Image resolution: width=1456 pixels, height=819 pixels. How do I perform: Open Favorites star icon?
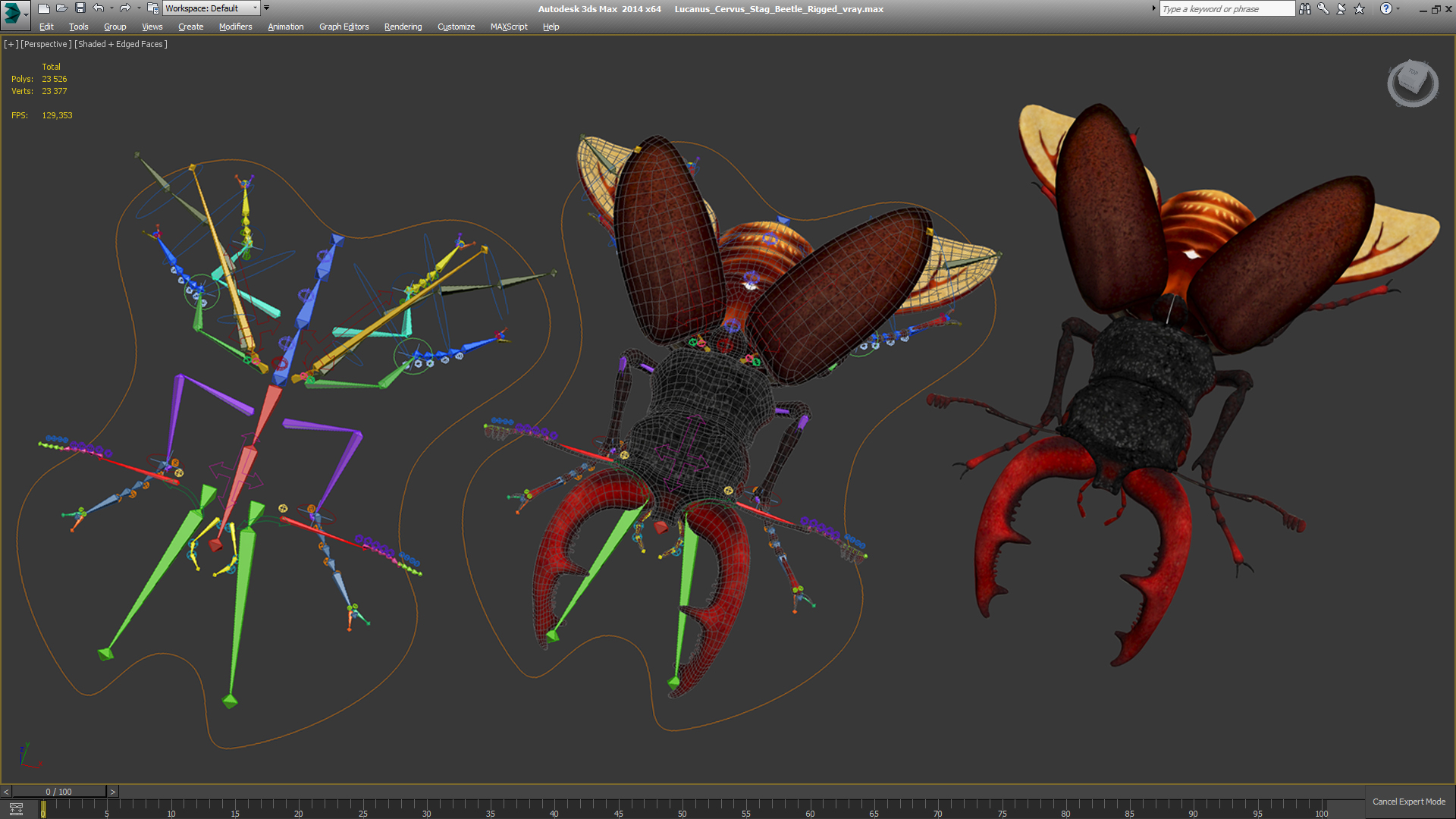click(1360, 8)
